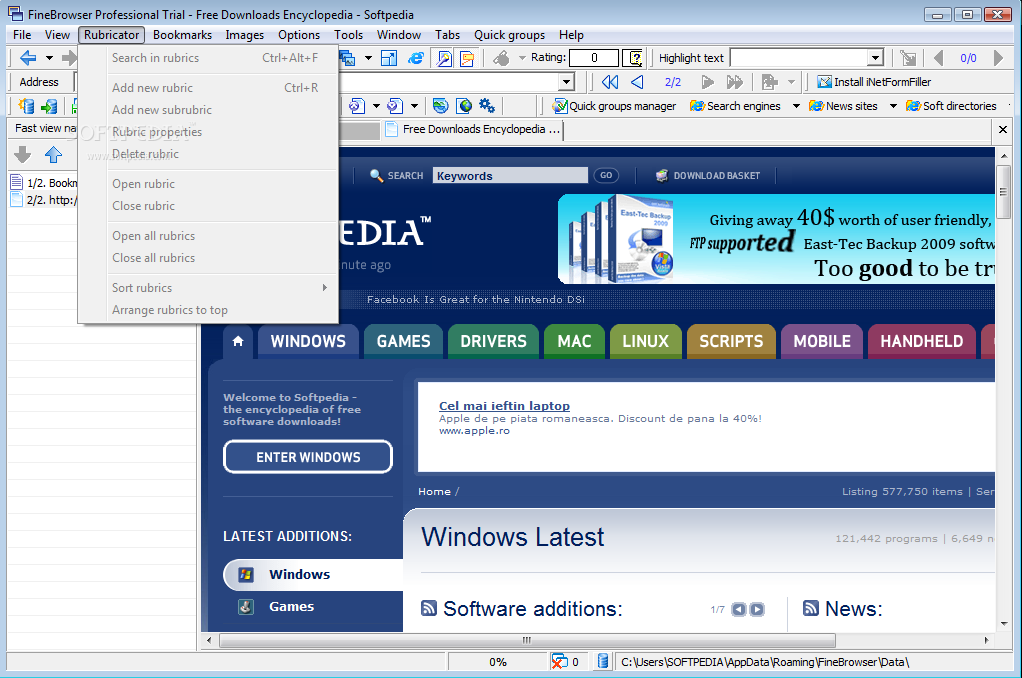
Task: Click the full-screen expand window icon
Action: pyautogui.click(x=389, y=58)
